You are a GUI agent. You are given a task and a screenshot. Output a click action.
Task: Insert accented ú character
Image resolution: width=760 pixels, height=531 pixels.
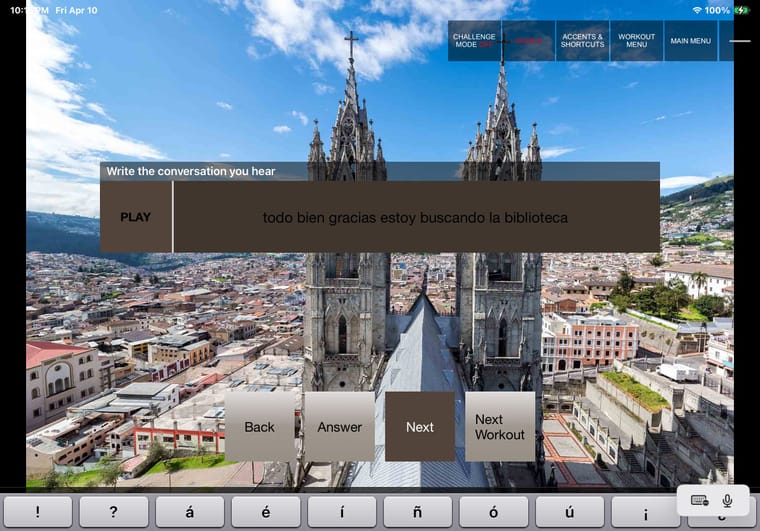(570, 512)
